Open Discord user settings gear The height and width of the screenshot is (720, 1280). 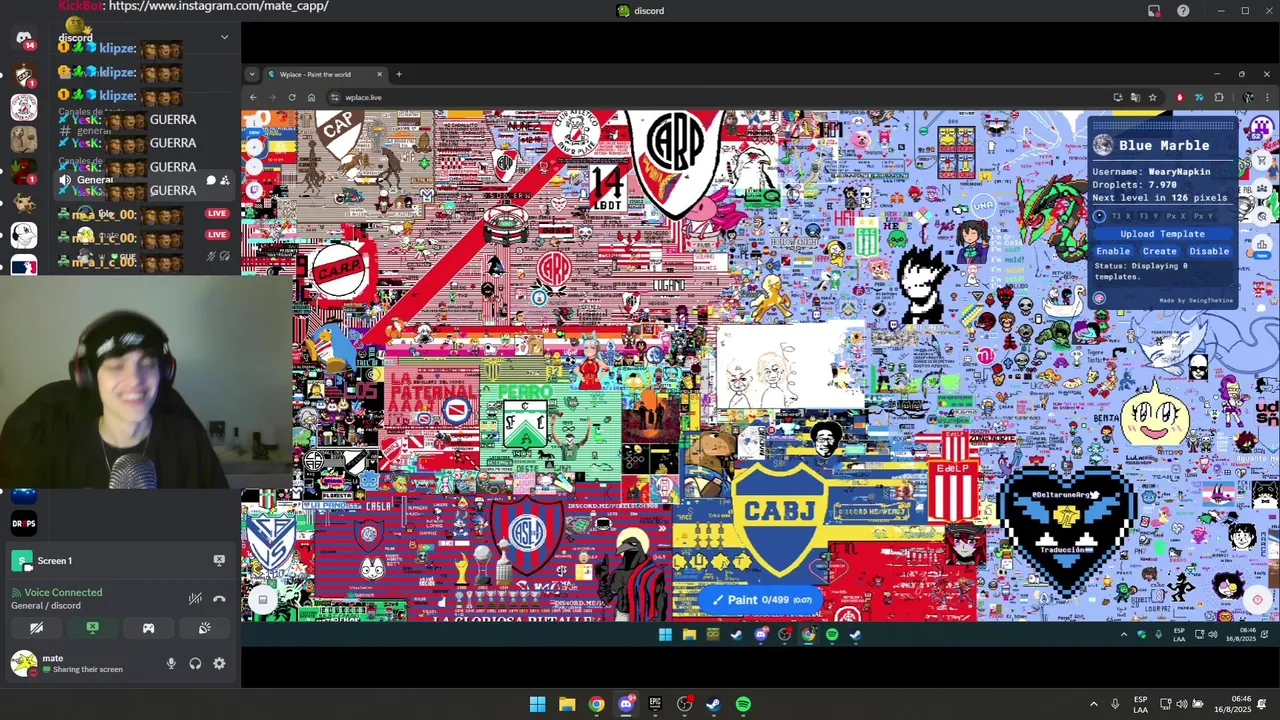219,663
